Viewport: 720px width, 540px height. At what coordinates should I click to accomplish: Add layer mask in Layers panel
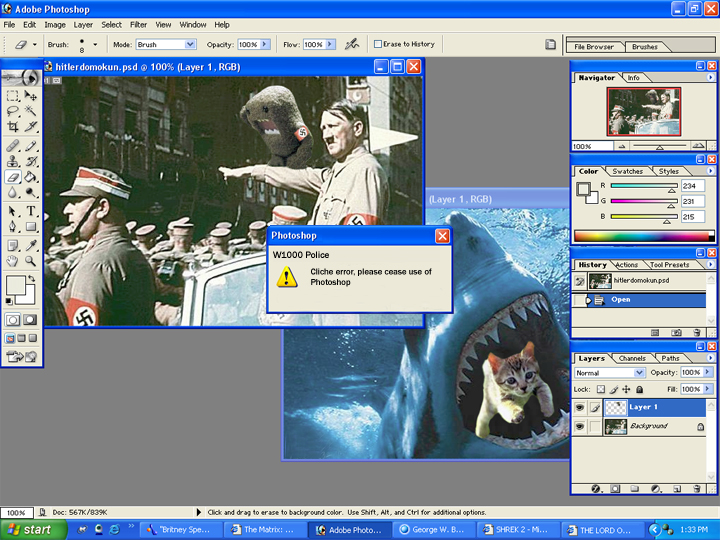pos(615,489)
